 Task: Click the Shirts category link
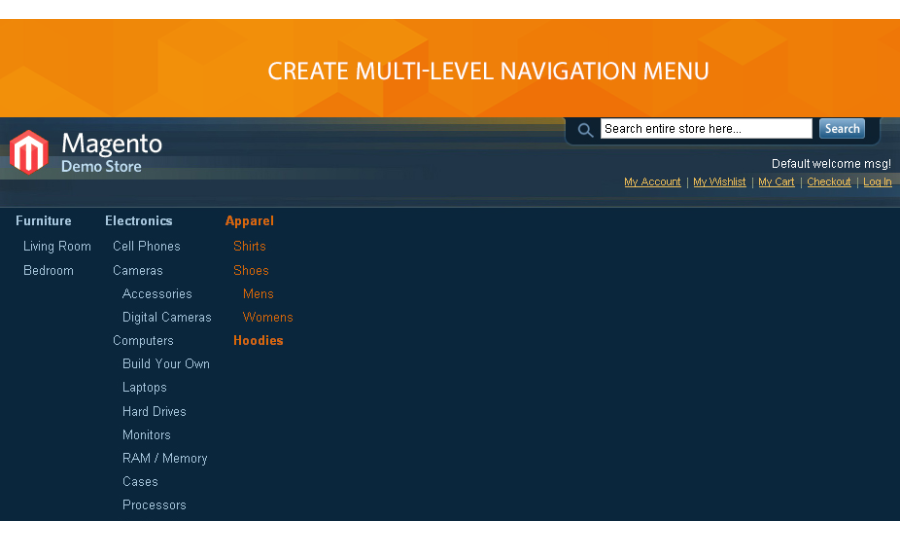[249, 246]
